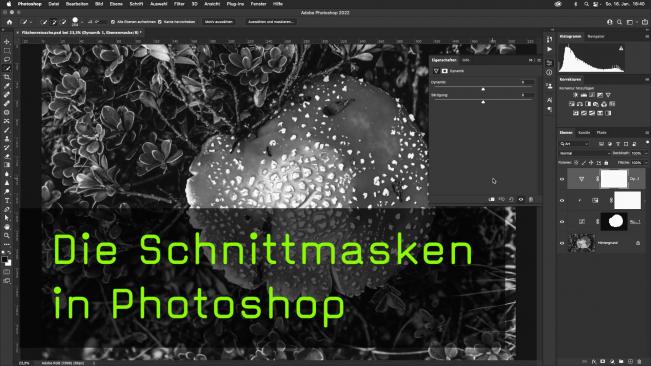The height and width of the screenshot is (366, 651).
Task: Click lock-all padlock icon in Ebenen panel
Action: pos(606,163)
